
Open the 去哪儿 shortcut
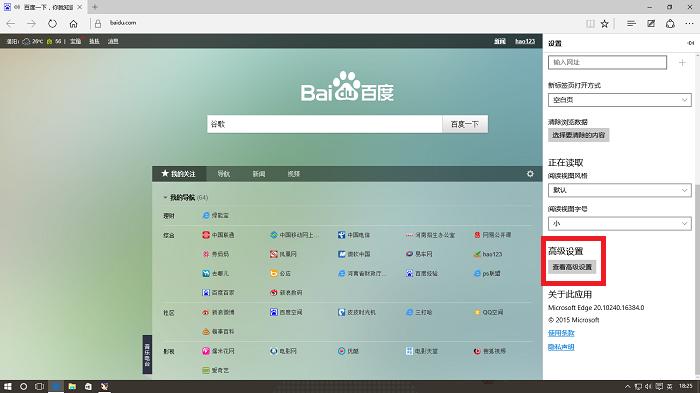point(215,273)
